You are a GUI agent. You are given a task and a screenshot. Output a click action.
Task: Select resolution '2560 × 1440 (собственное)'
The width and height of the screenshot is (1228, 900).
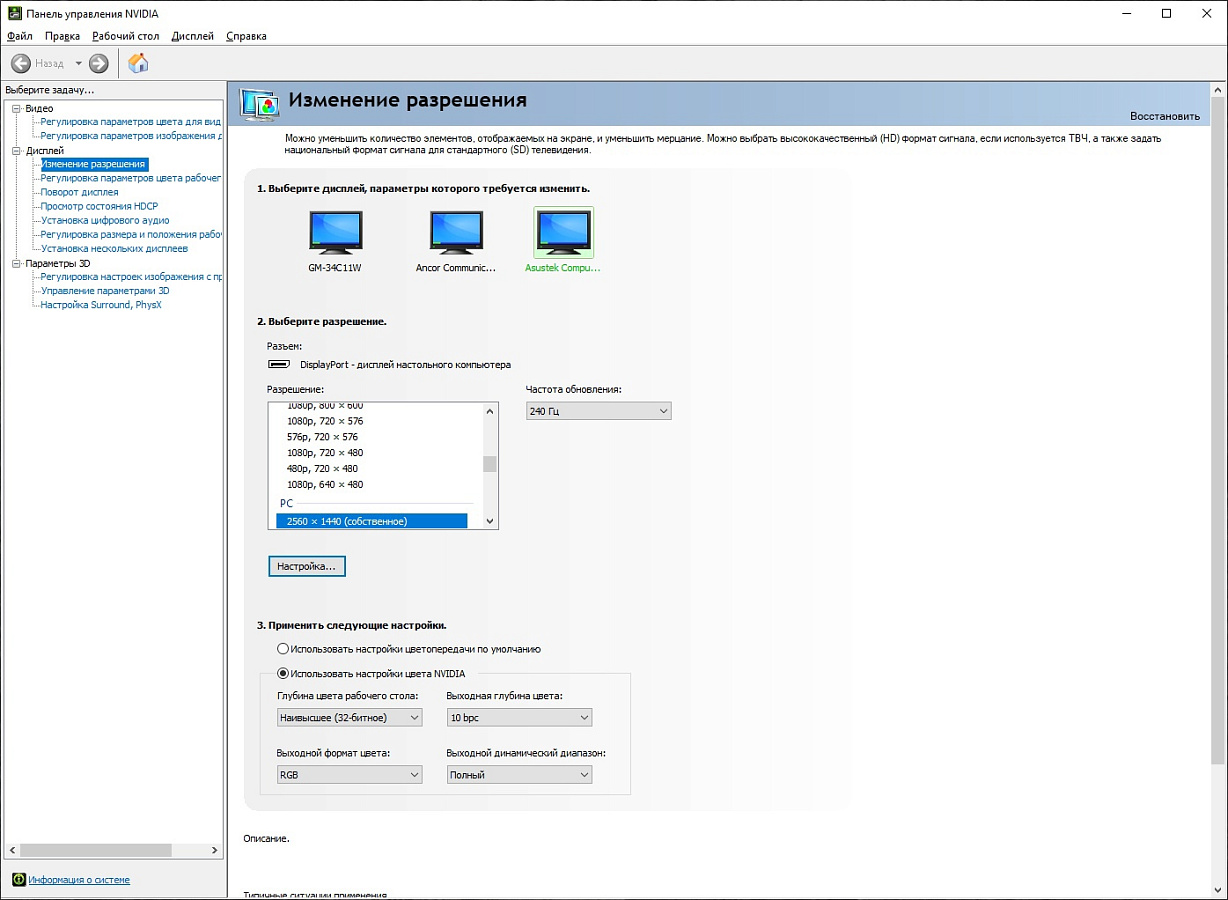click(x=372, y=521)
